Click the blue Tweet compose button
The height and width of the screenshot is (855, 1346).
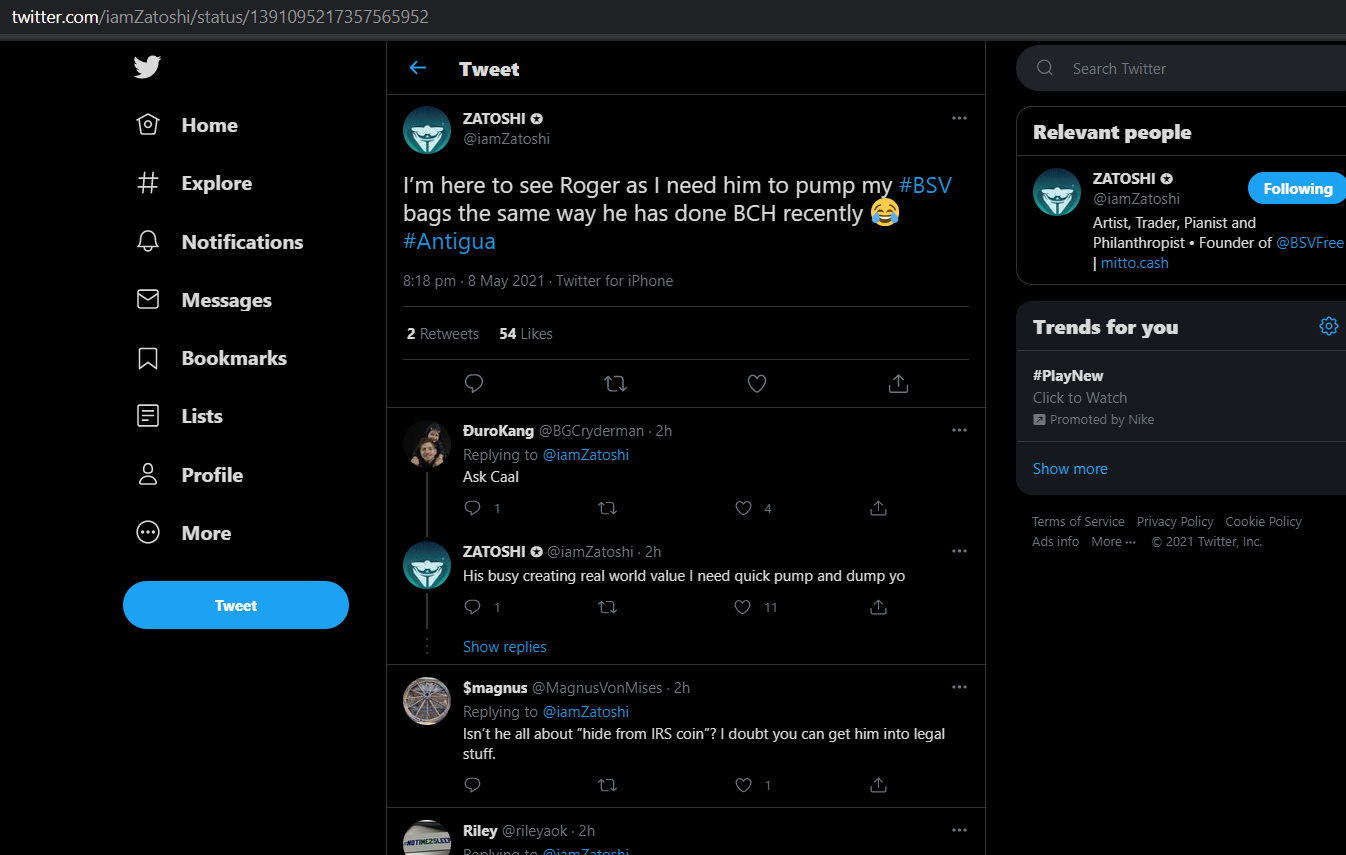[236, 605]
